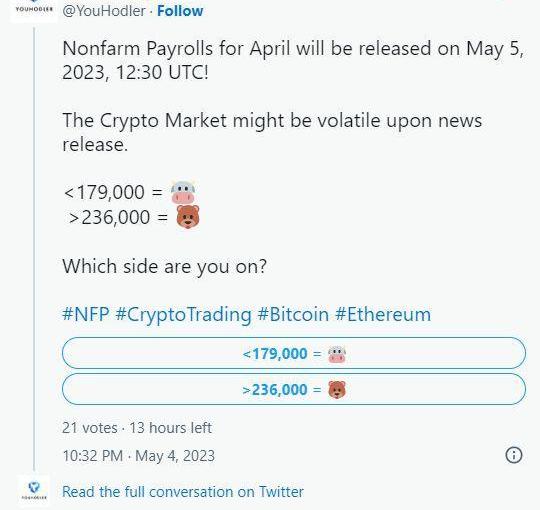
Task: Click the cow emoji in tweet text
Action: point(183,192)
